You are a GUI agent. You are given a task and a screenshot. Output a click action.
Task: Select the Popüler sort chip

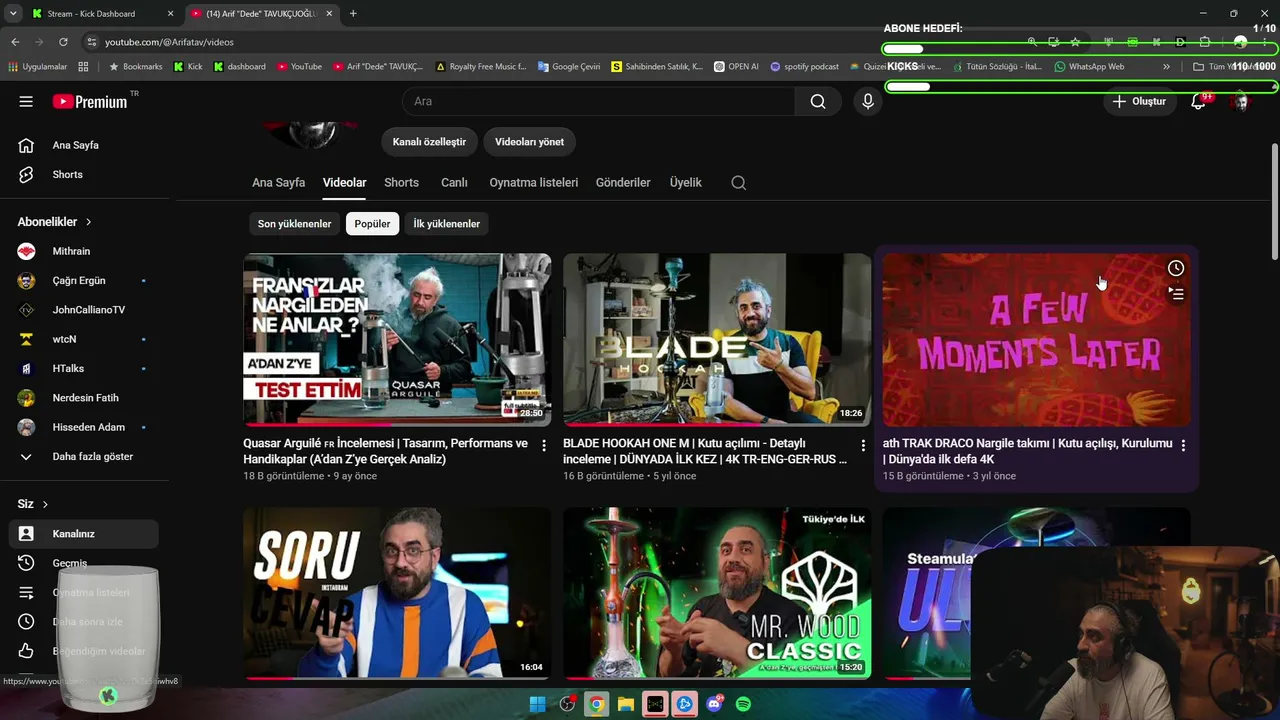(x=372, y=224)
